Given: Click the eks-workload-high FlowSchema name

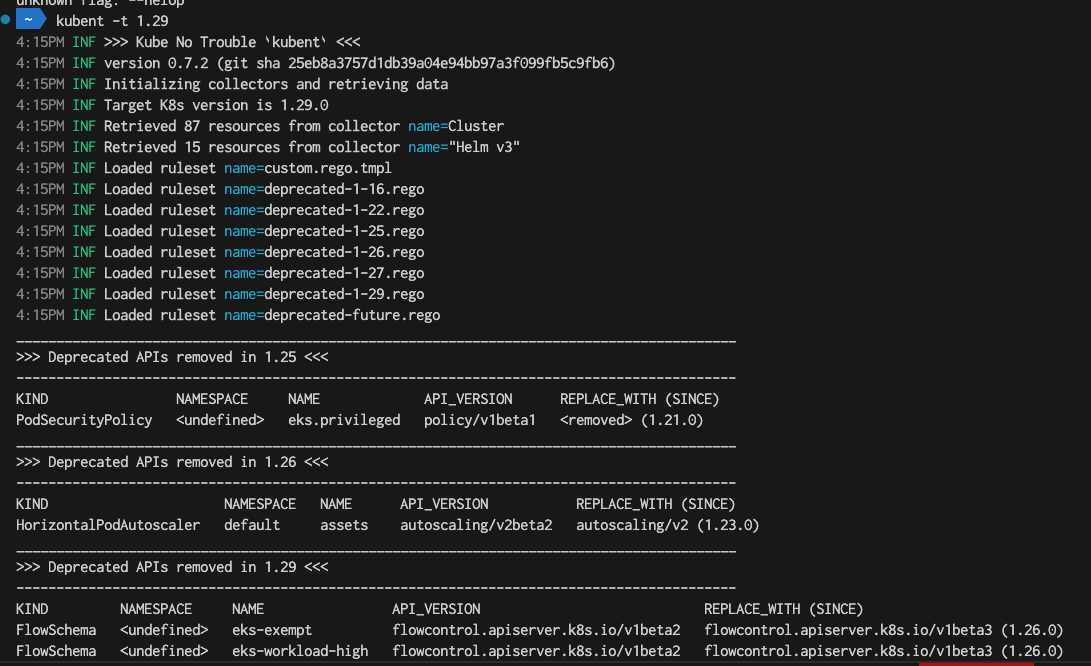Looking at the screenshot, I should [300, 651].
